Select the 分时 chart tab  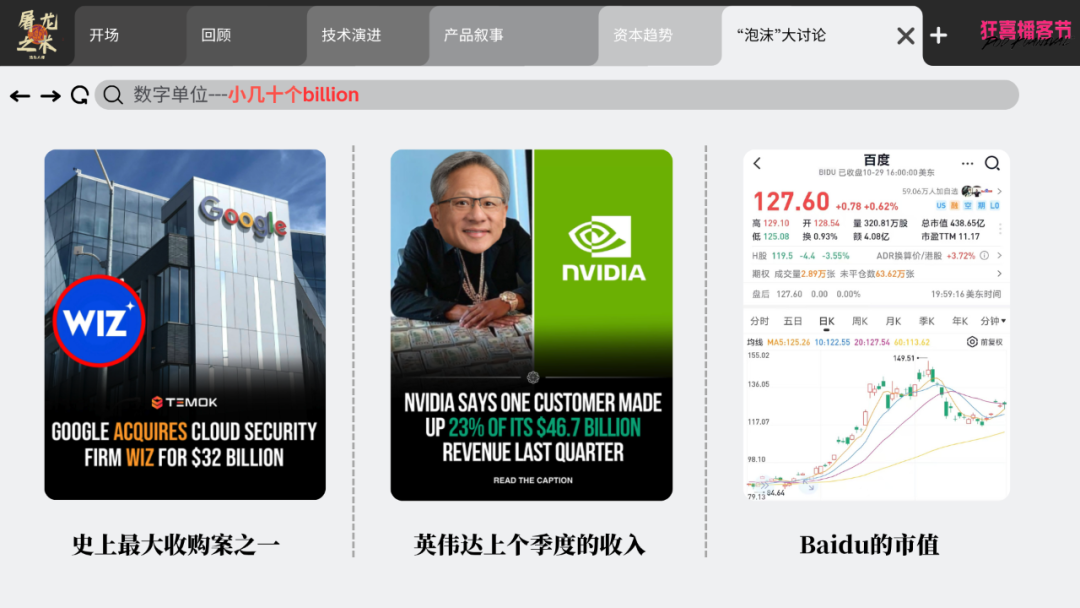coord(759,321)
